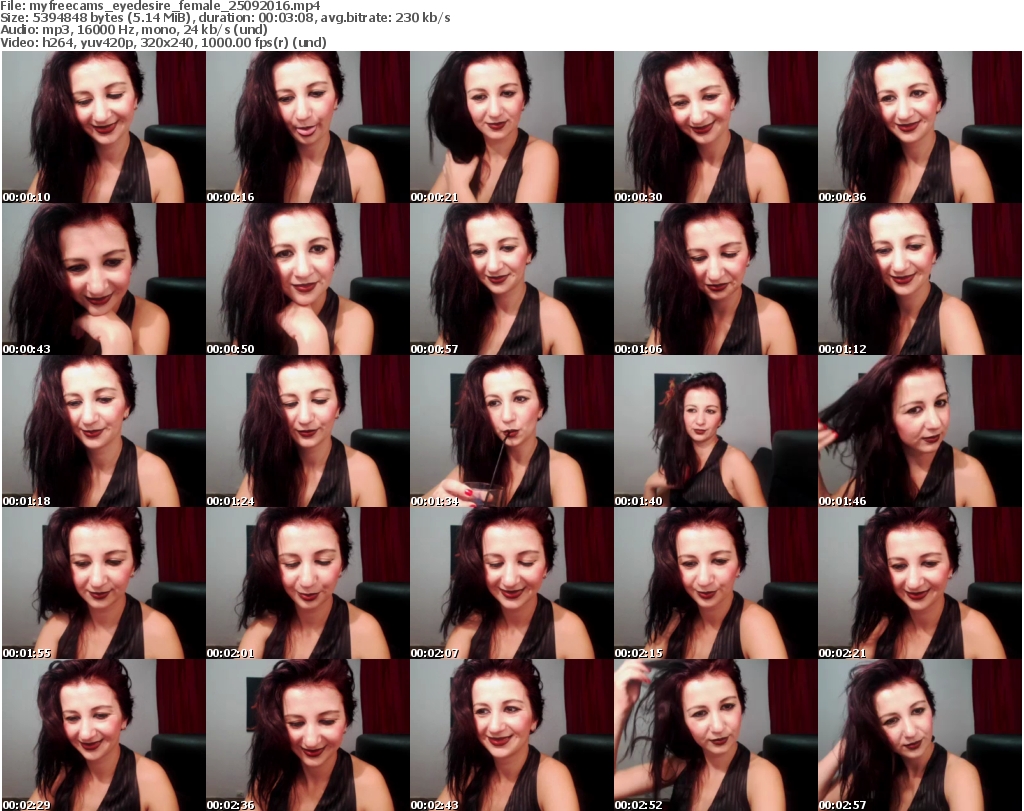Image resolution: width=1024 pixels, height=811 pixels.
Task: Click the last thumbnail at 00:02:57
Action: click(x=920, y=735)
